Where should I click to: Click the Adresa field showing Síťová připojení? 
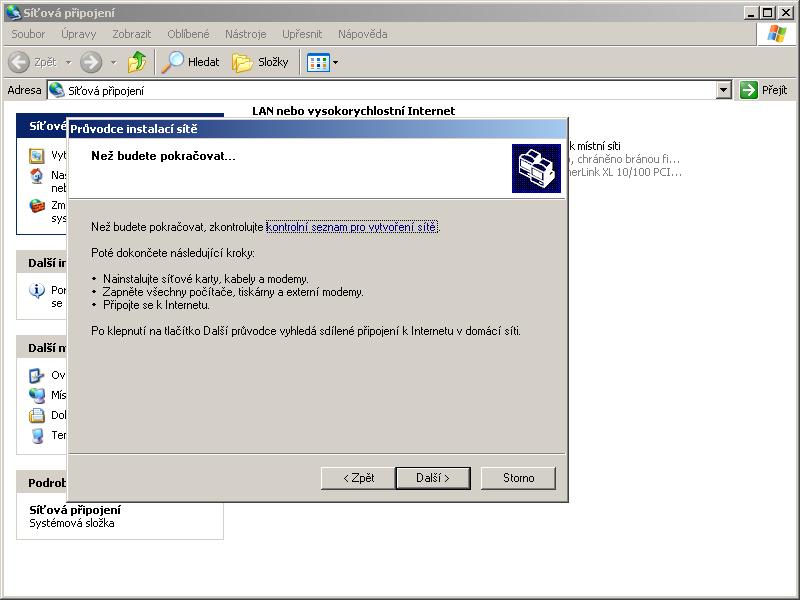(380, 90)
